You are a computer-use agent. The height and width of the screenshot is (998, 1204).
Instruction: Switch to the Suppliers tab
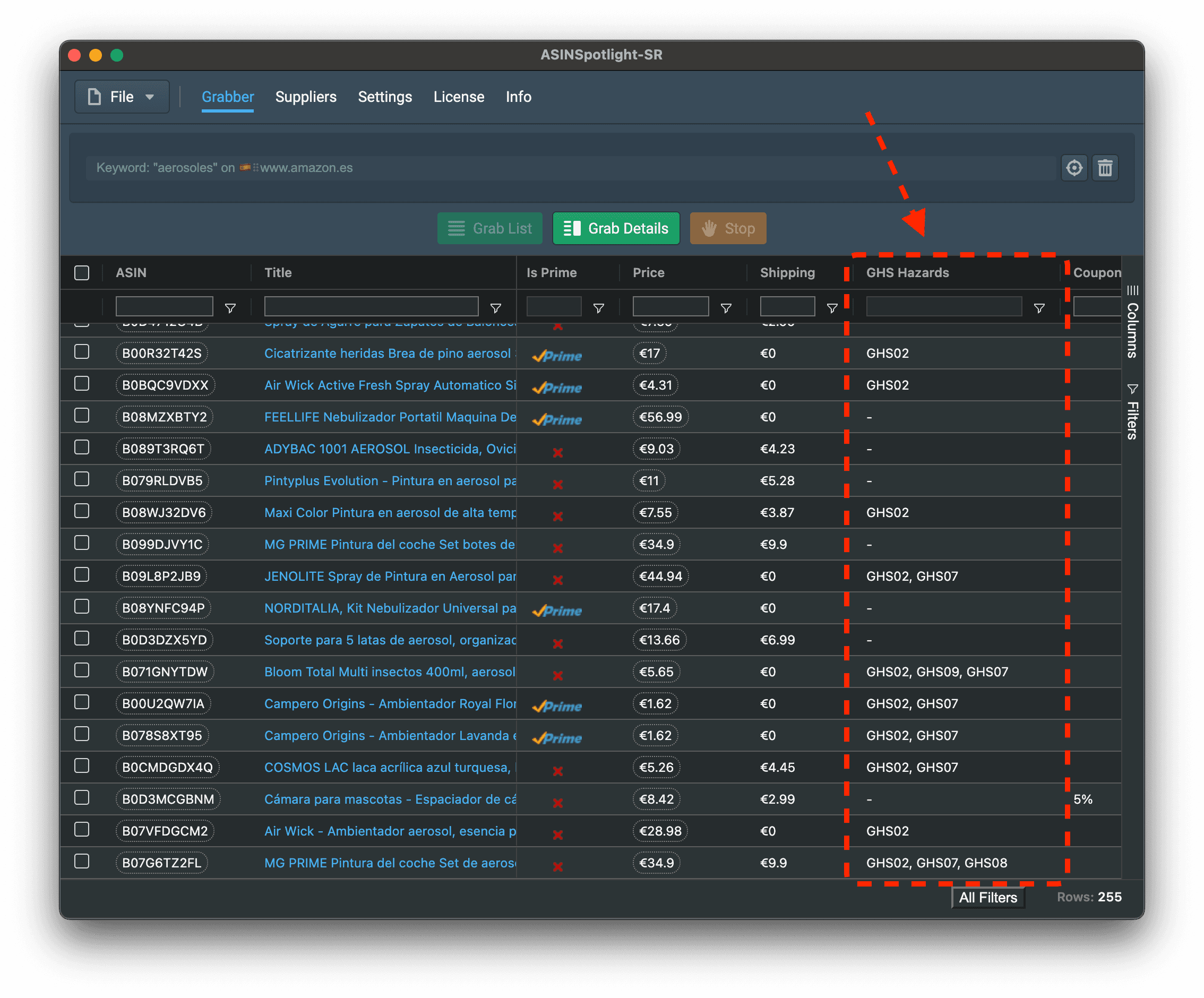(306, 96)
